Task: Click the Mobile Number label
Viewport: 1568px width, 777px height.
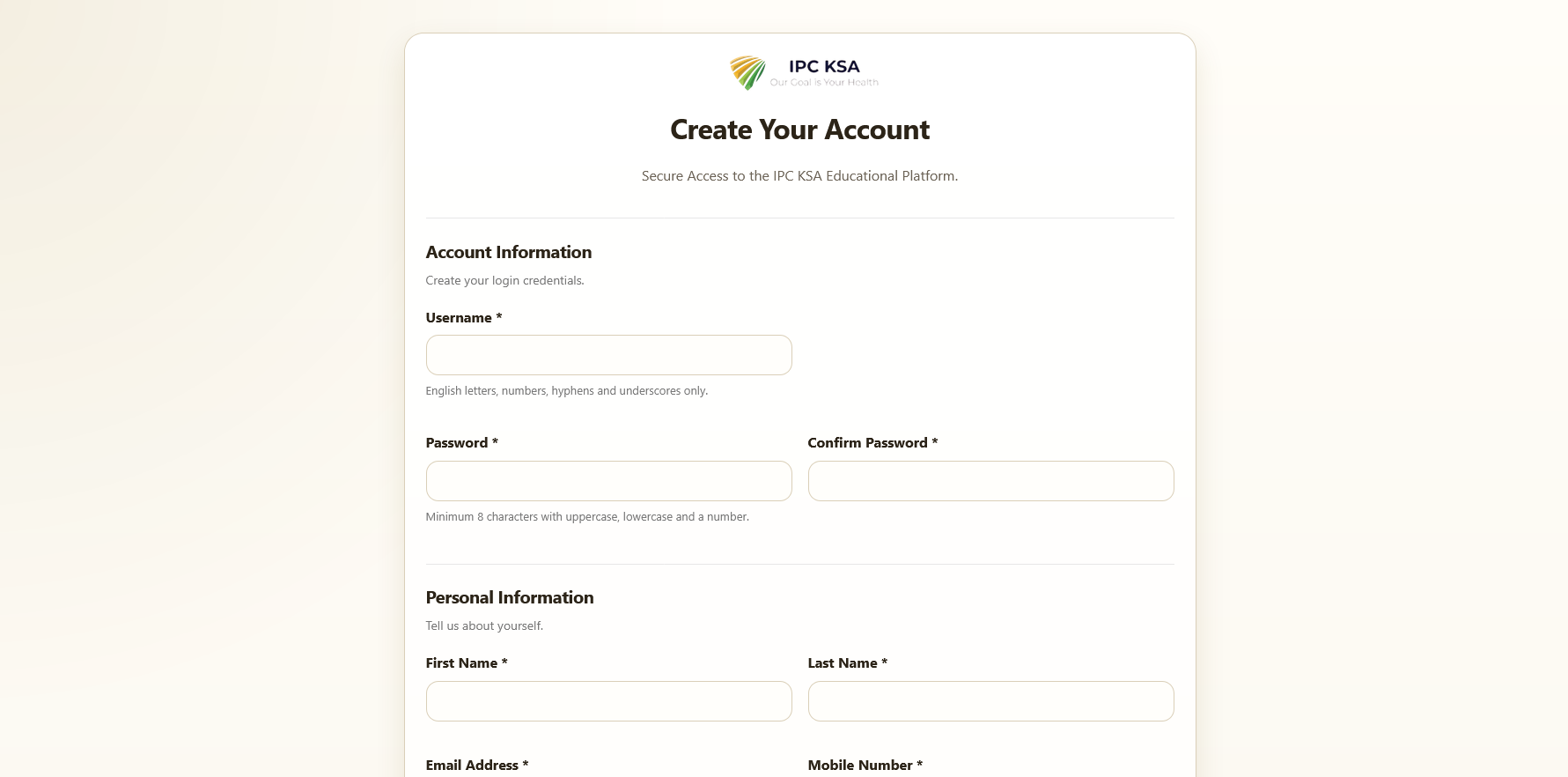Action: pos(865,765)
